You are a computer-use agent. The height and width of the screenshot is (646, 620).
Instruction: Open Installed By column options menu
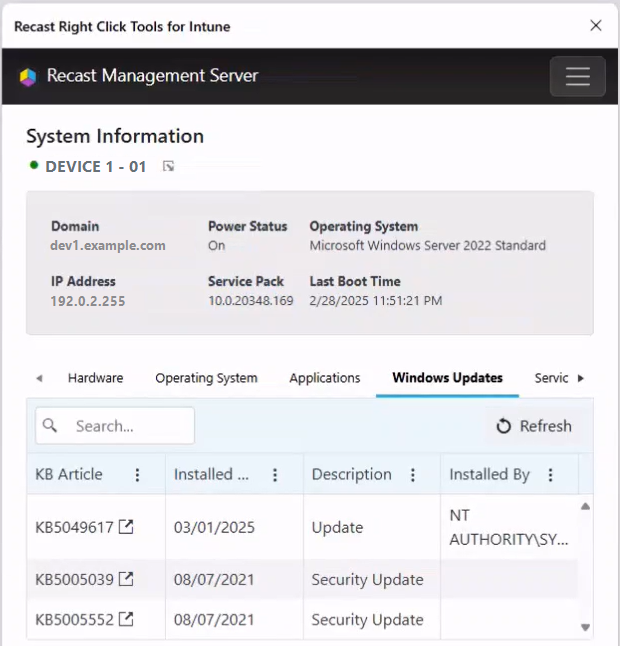coord(550,475)
